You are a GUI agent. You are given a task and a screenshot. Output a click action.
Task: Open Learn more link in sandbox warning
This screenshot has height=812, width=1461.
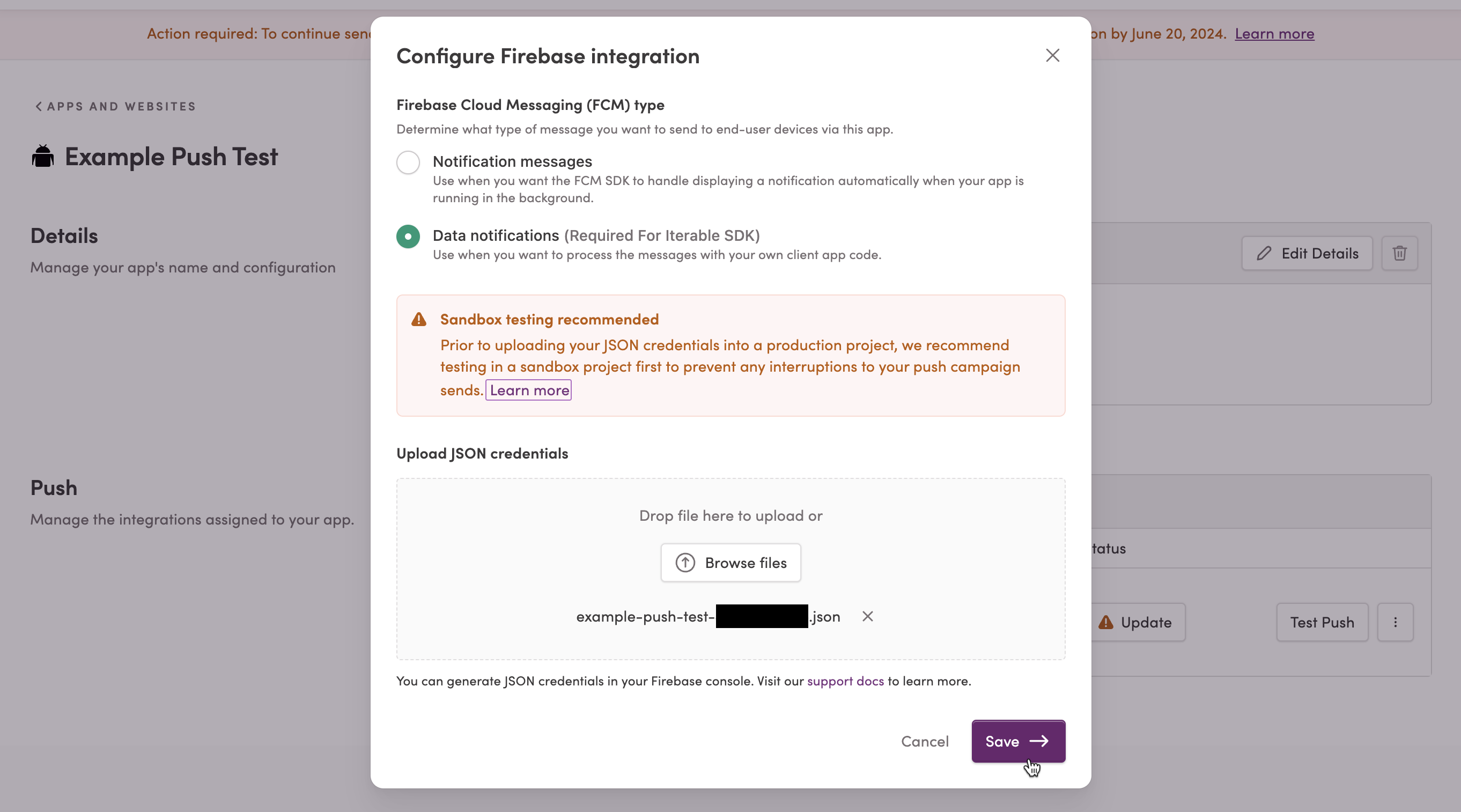pos(529,390)
